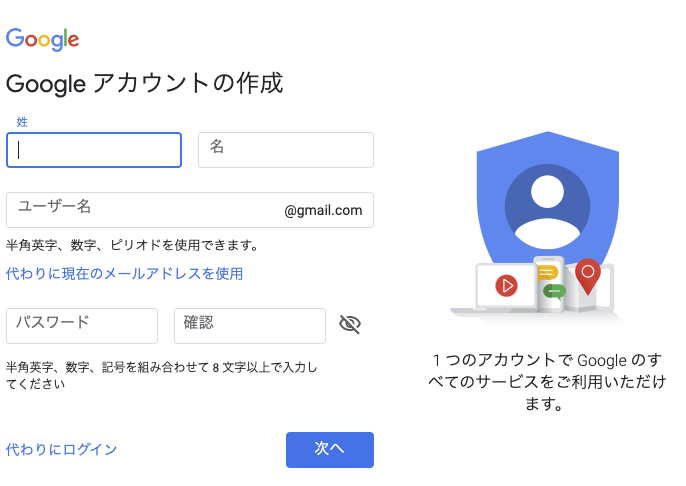Click the yellow chat bubble icon

tap(547, 273)
